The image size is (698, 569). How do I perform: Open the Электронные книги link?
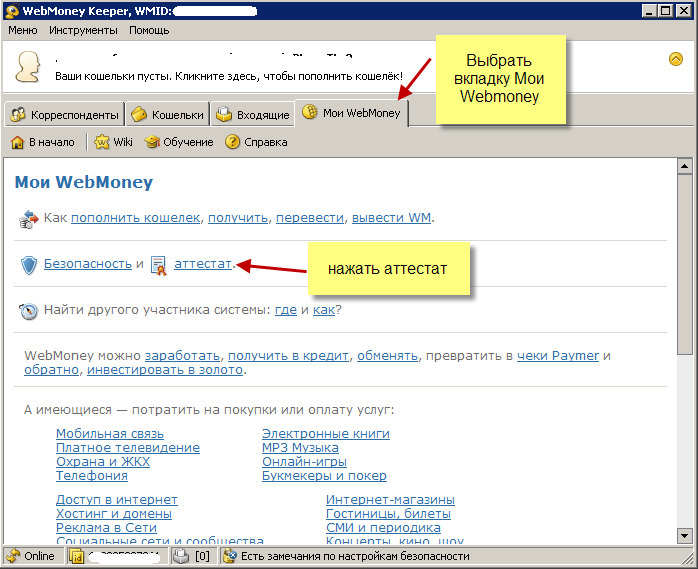click(326, 434)
